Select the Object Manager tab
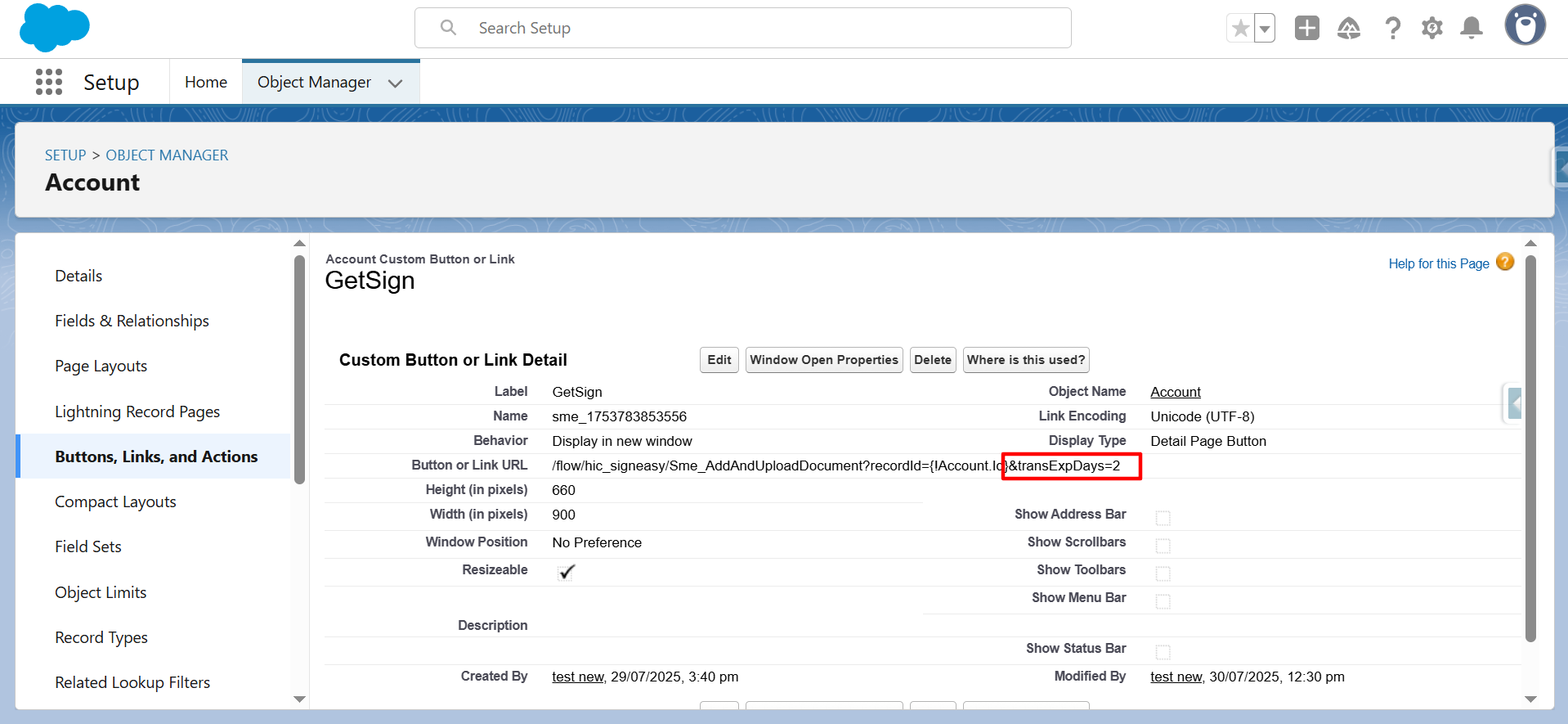Image resolution: width=1568 pixels, height=724 pixels. pos(314,82)
